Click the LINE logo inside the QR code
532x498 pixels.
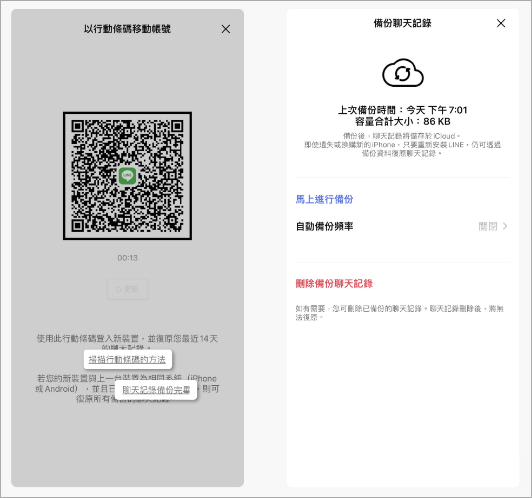point(128,176)
